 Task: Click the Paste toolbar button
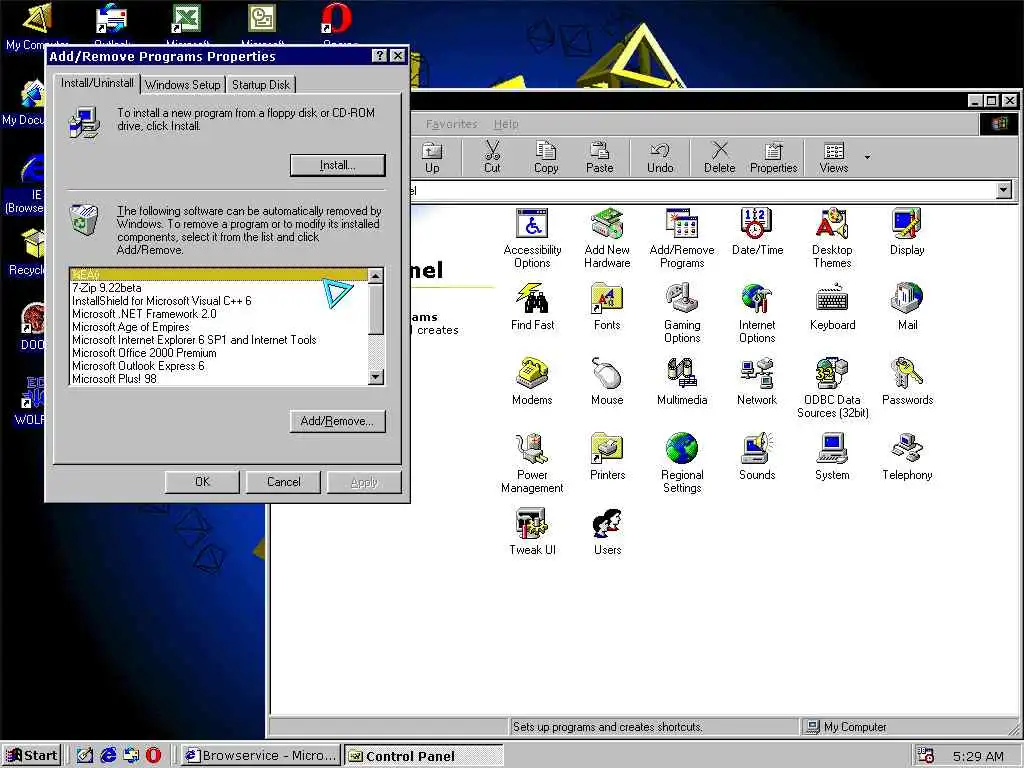coord(600,158)
